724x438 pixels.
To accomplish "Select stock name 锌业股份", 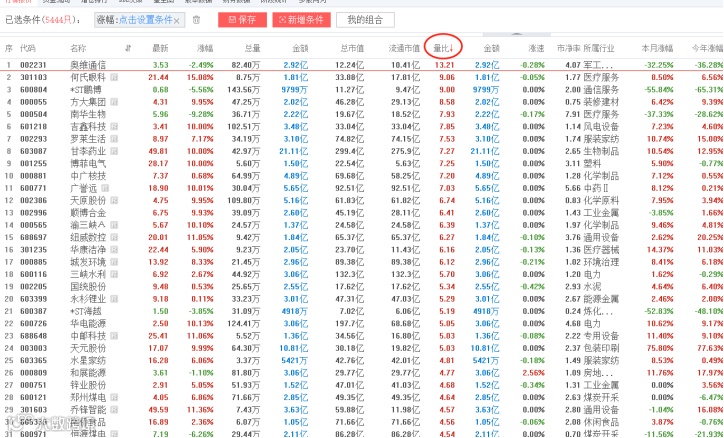I will coord(88,385).
